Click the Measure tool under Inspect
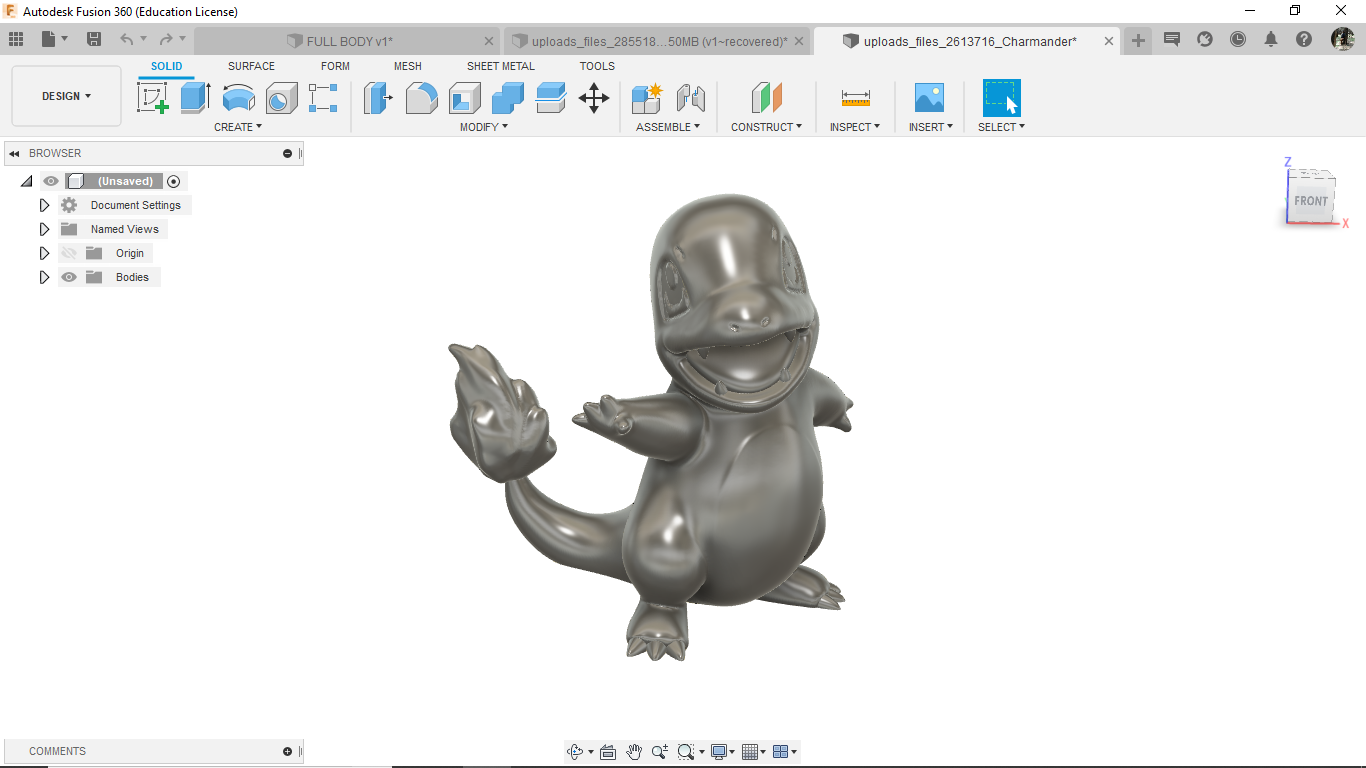Viewport: 1366px width, 768px height. tap(853, 98)
